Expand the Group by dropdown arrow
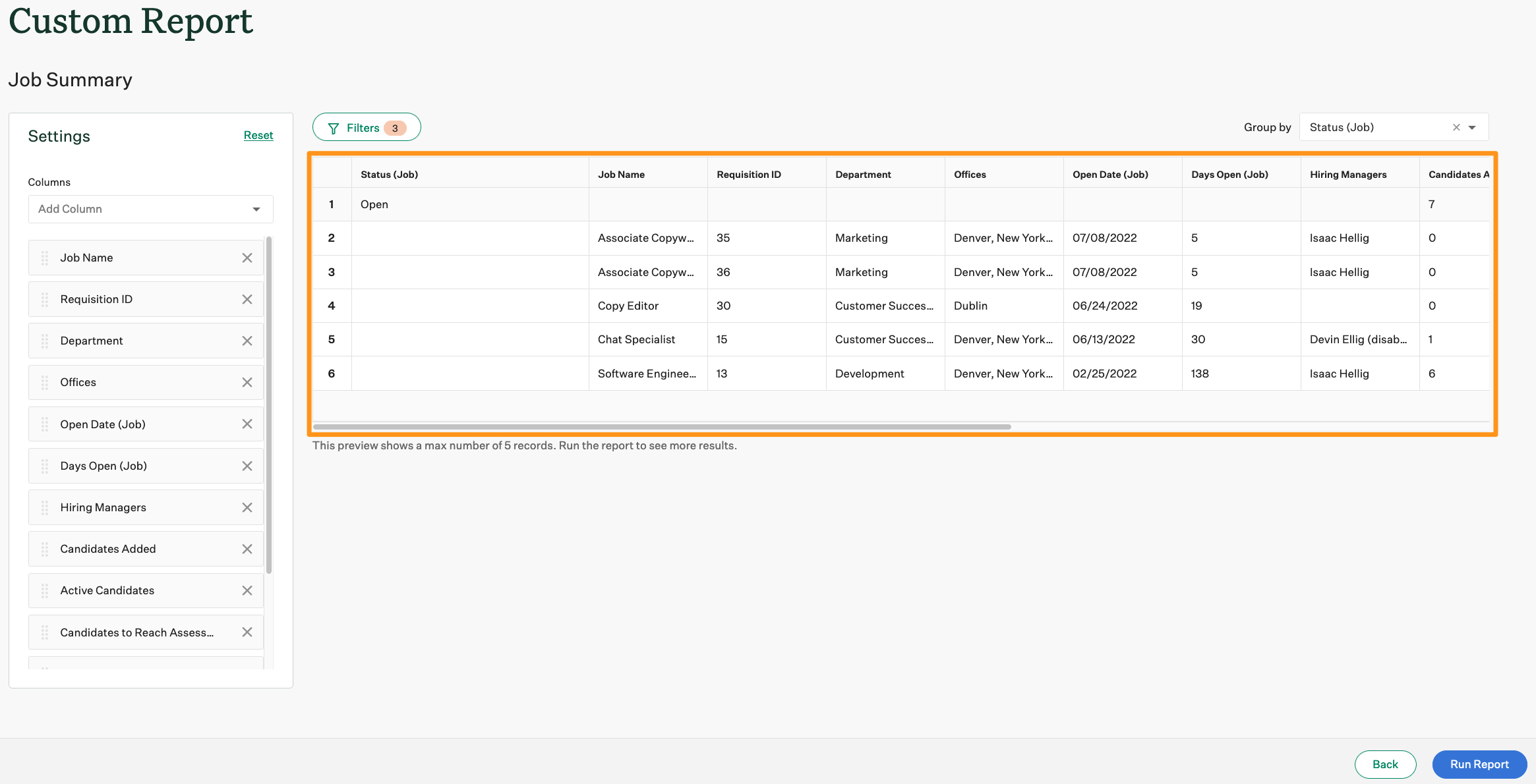The width and height of the screenshot is (1536, 784). click(x=1472, y=127)
